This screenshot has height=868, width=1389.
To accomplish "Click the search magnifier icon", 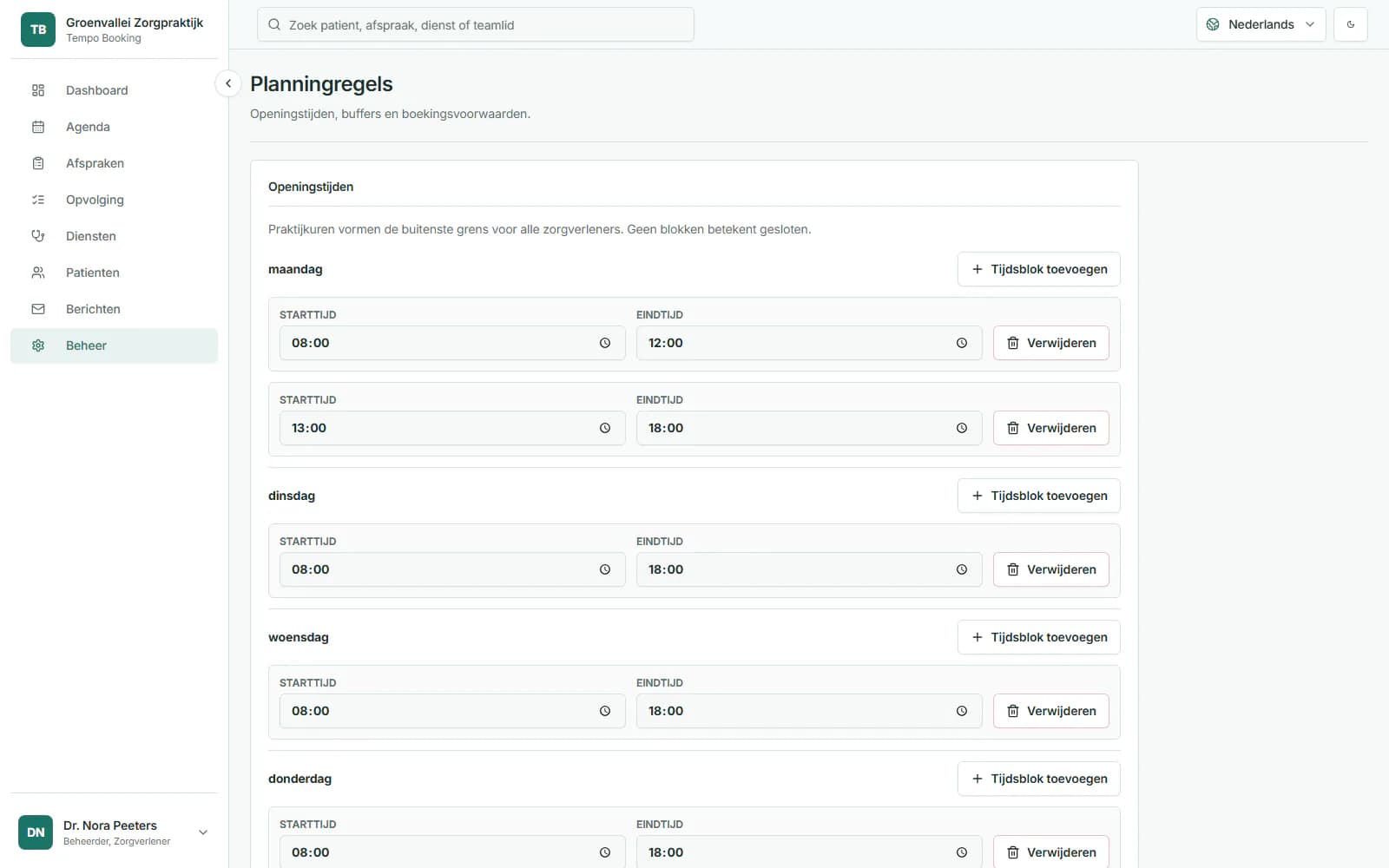I will click(274, 24).
